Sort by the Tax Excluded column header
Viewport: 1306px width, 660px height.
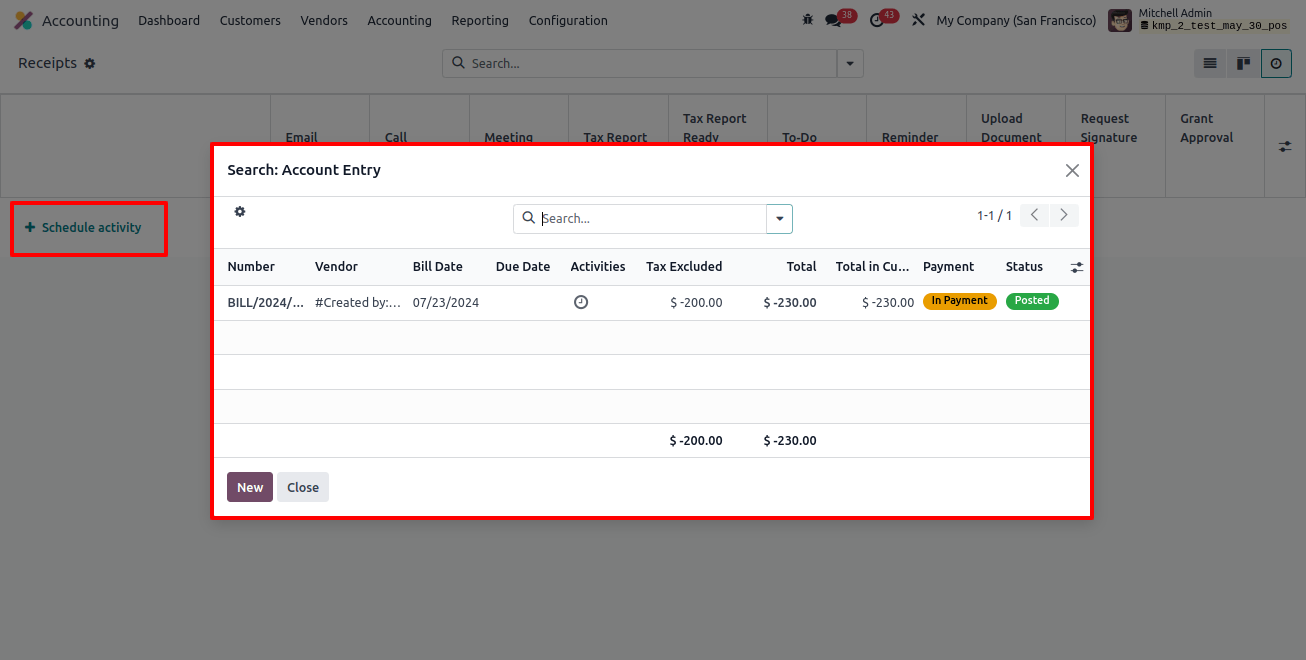[684, 267]
